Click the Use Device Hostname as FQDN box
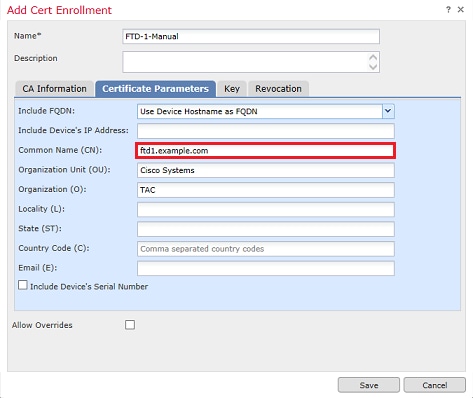This screenshot has width=473, height=398. tap(266, 111)
